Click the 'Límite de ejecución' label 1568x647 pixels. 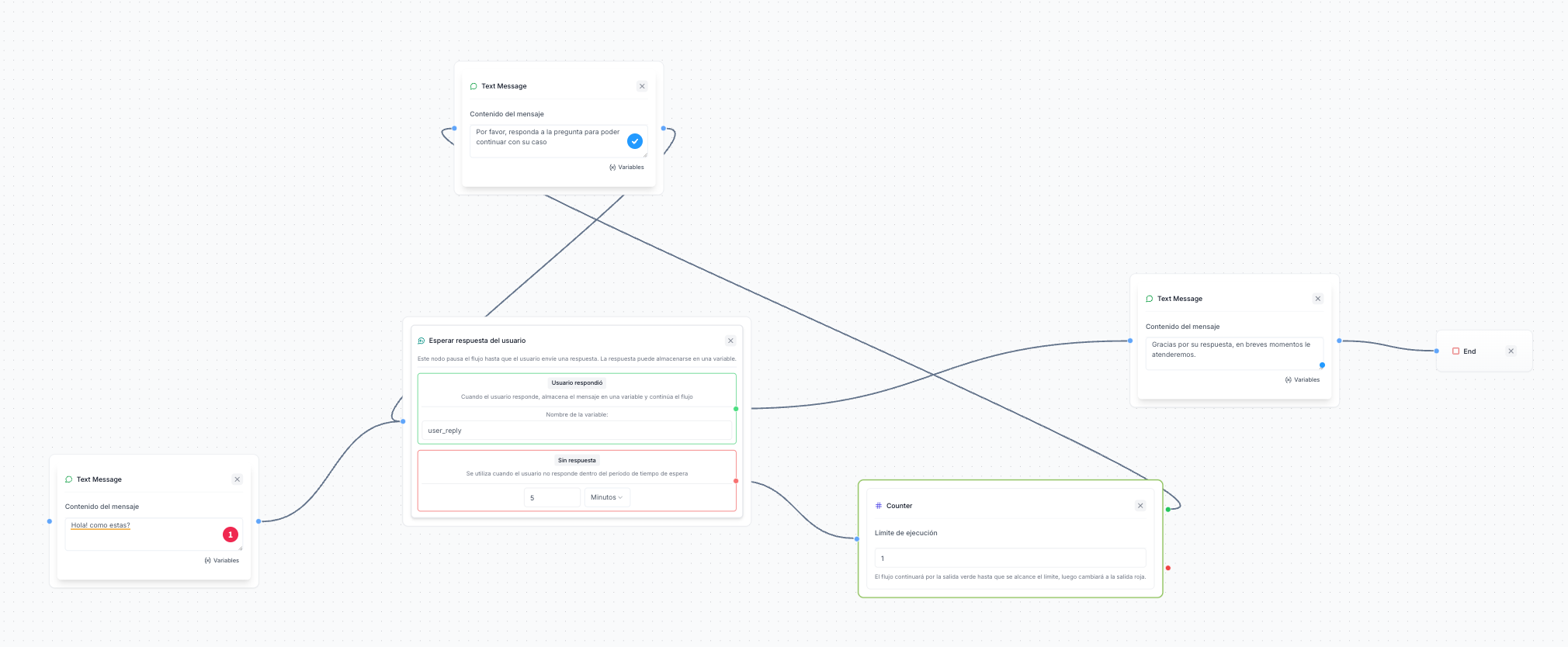[906, 534]
